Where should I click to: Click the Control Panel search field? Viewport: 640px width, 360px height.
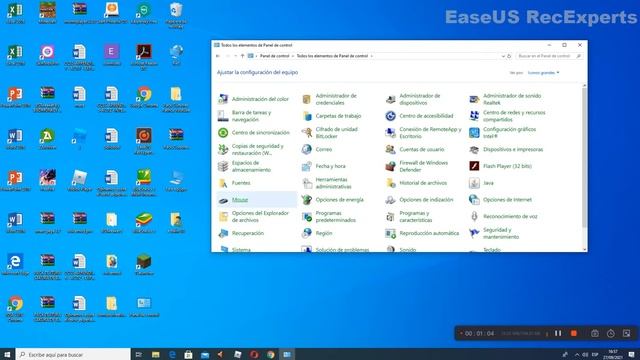pos(549,56)
